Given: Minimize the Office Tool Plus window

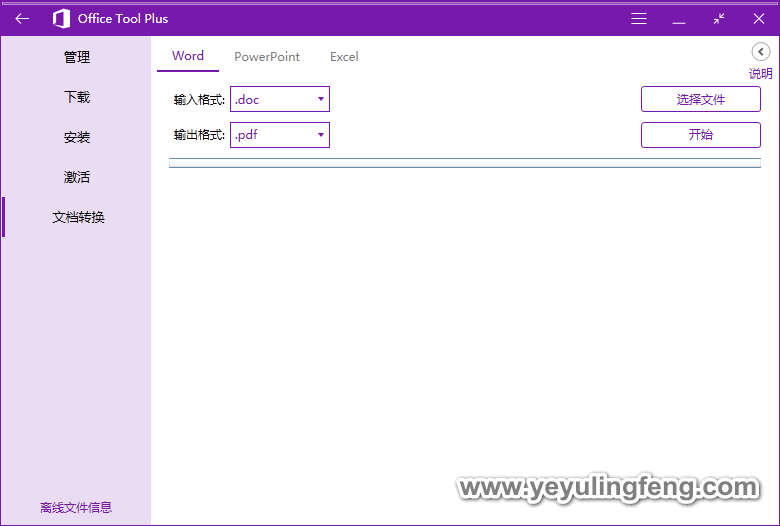Looking at the screenshot, I should point(679,23).
